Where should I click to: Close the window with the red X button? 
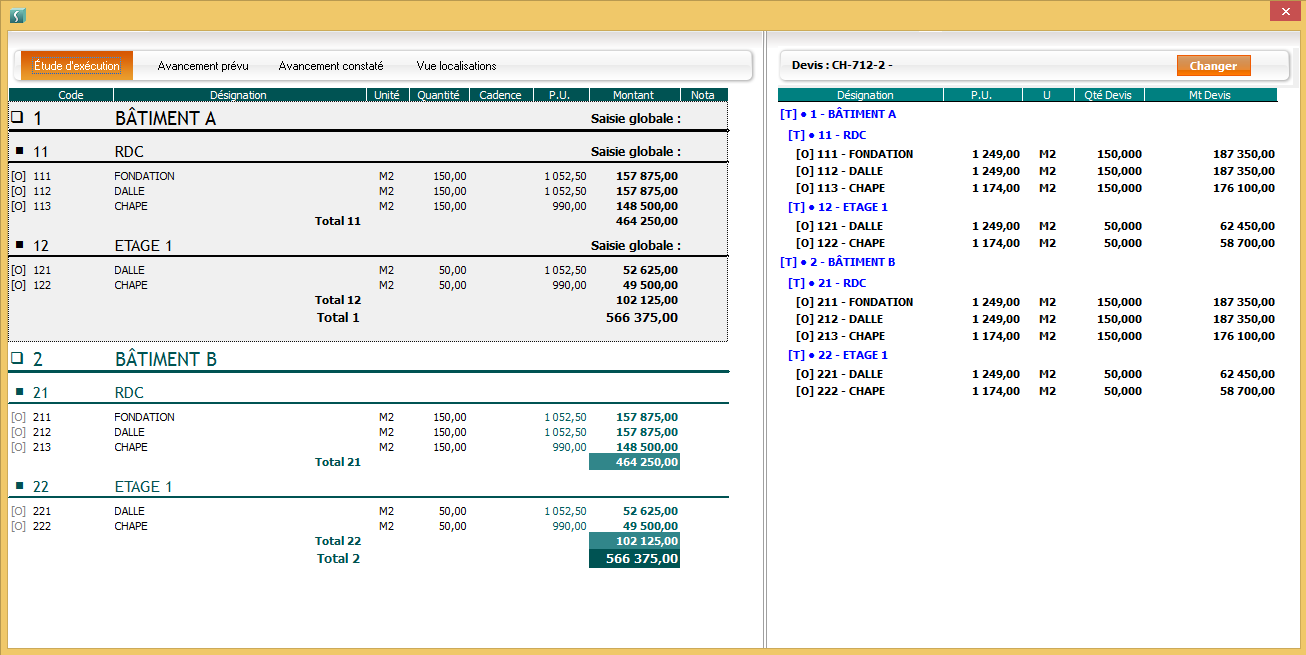1284,12
